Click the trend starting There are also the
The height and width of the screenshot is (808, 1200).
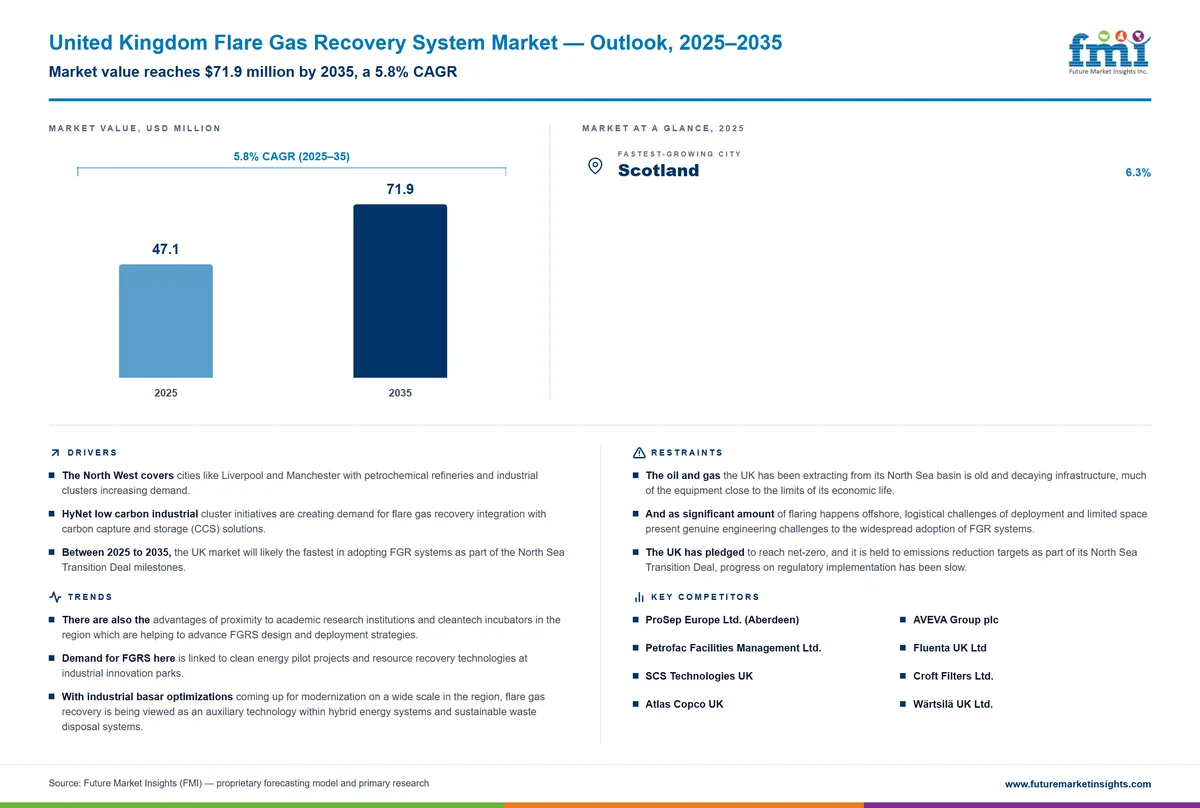[311, 627]
